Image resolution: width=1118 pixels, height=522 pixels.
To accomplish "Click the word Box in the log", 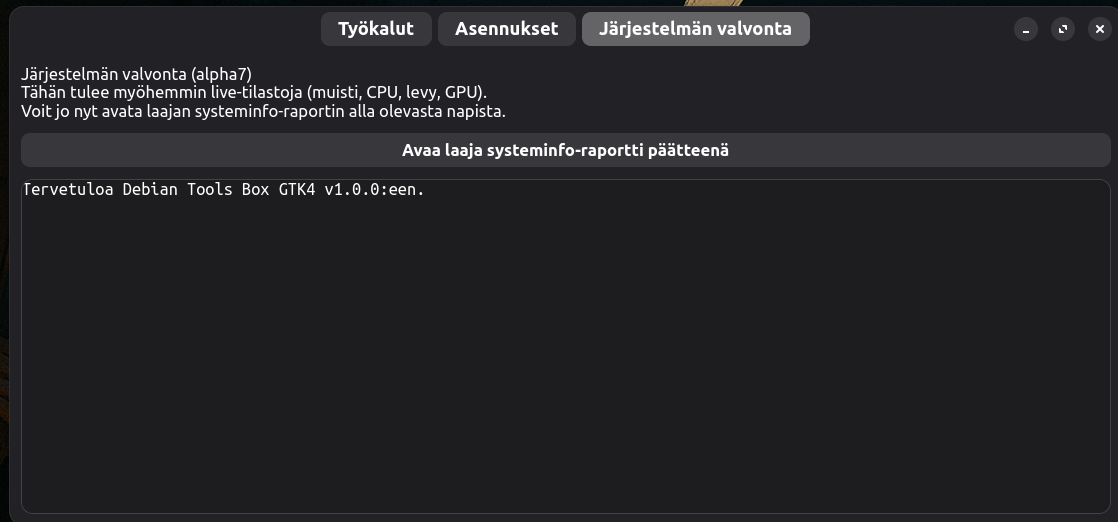I will coord(257,190).
